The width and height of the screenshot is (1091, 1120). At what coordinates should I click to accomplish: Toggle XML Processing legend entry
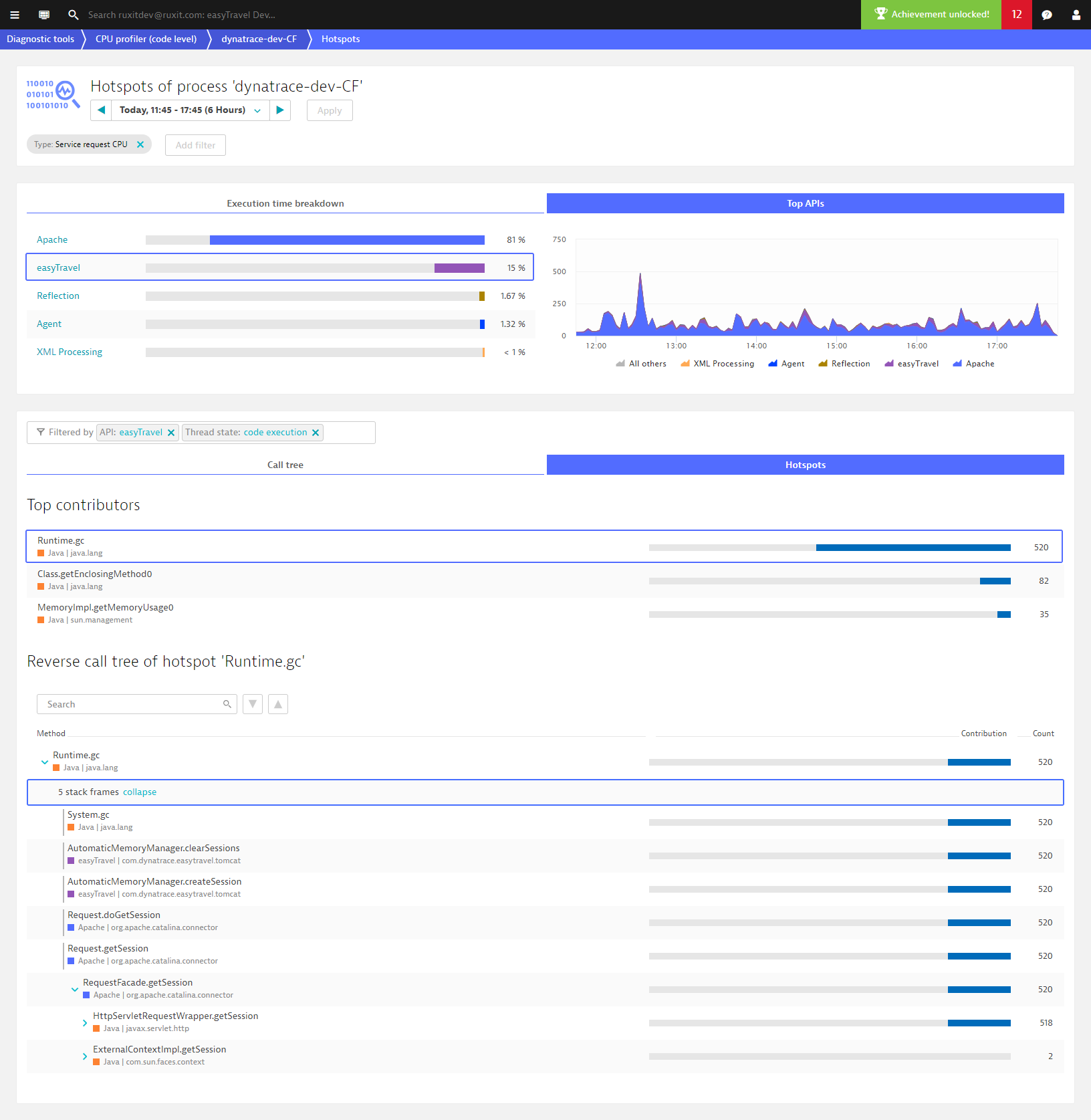tap(717, 364)
